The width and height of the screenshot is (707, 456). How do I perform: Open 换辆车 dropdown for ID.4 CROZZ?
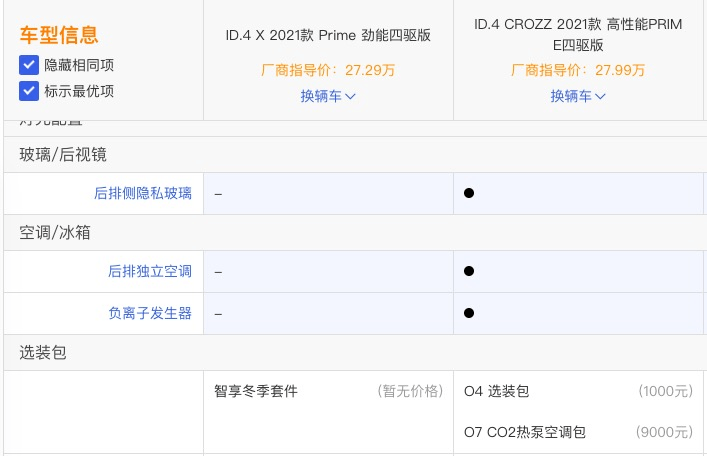click(x=578, y=96)
